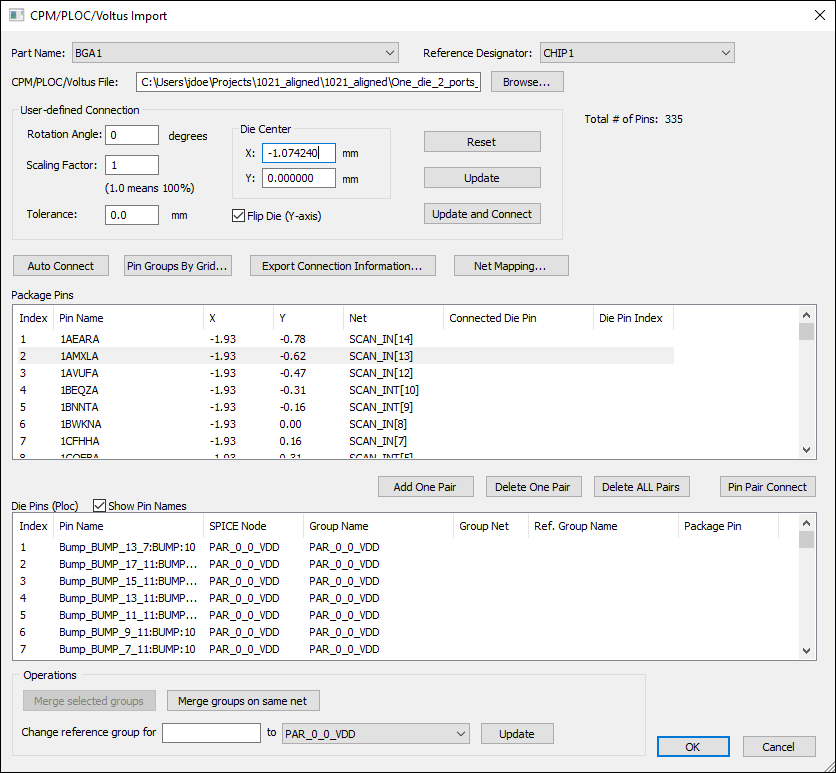Expand the Reference Designator dropdown
The height and width of the screenshot is (773, 836).
(x=637, y=53)
